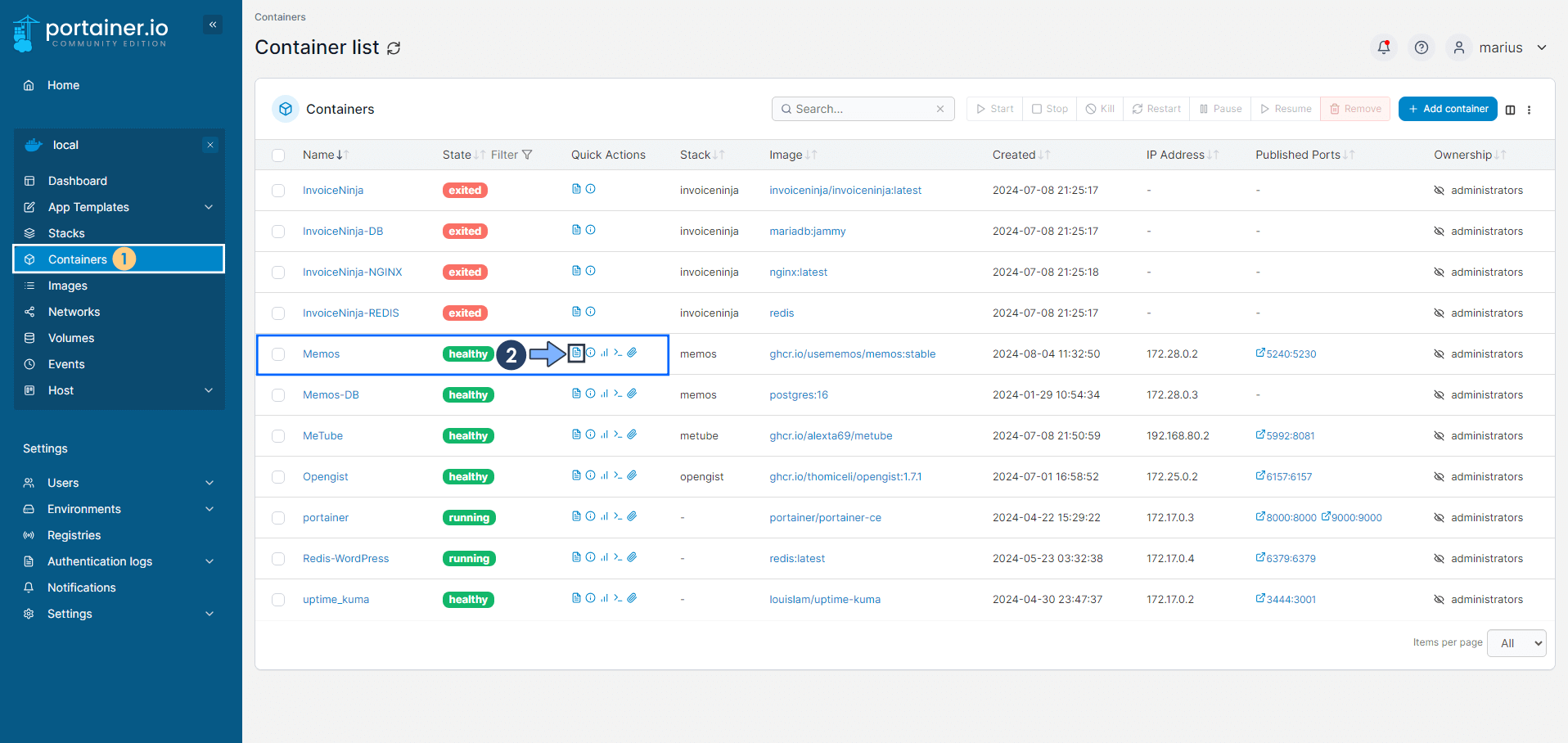Screen dimensions: 1568x743
Task: Focus the Search containers field
Action: (x=863, y=109)
